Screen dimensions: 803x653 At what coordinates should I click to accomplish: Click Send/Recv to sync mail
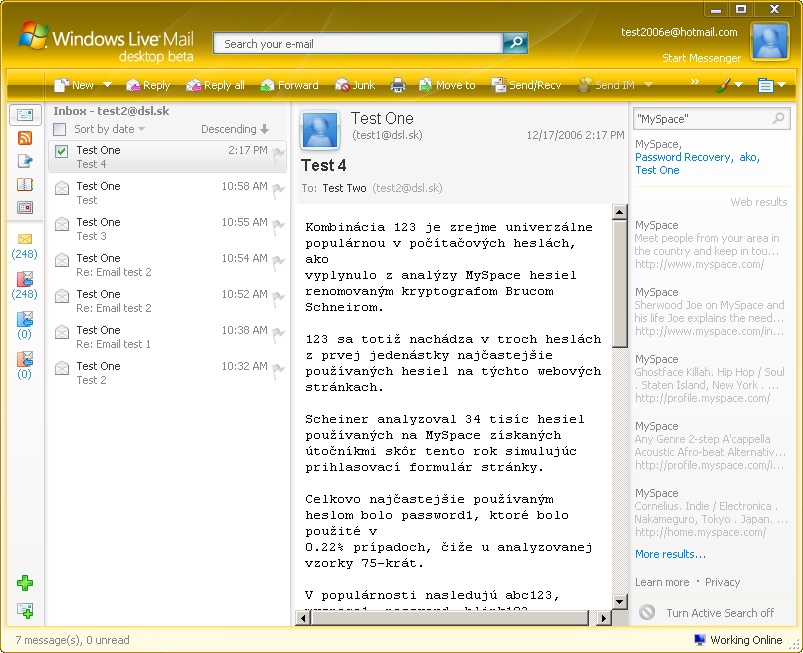coord(526,85)
